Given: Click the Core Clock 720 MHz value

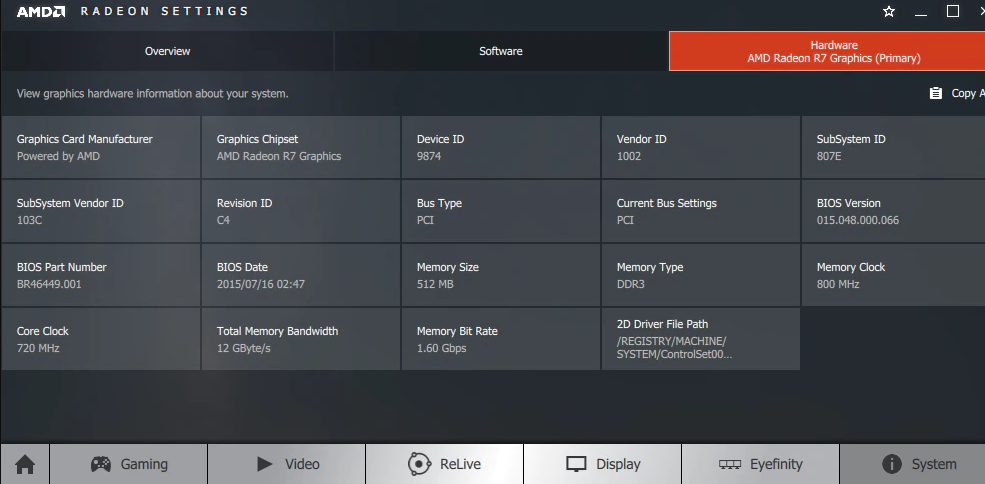Looking at the screenshot, I should [38, 348].
